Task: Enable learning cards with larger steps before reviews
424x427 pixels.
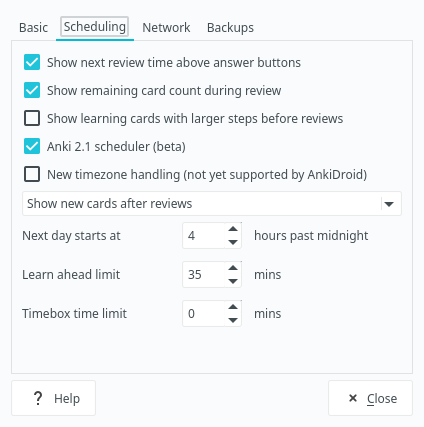Action: coord(32,118)
